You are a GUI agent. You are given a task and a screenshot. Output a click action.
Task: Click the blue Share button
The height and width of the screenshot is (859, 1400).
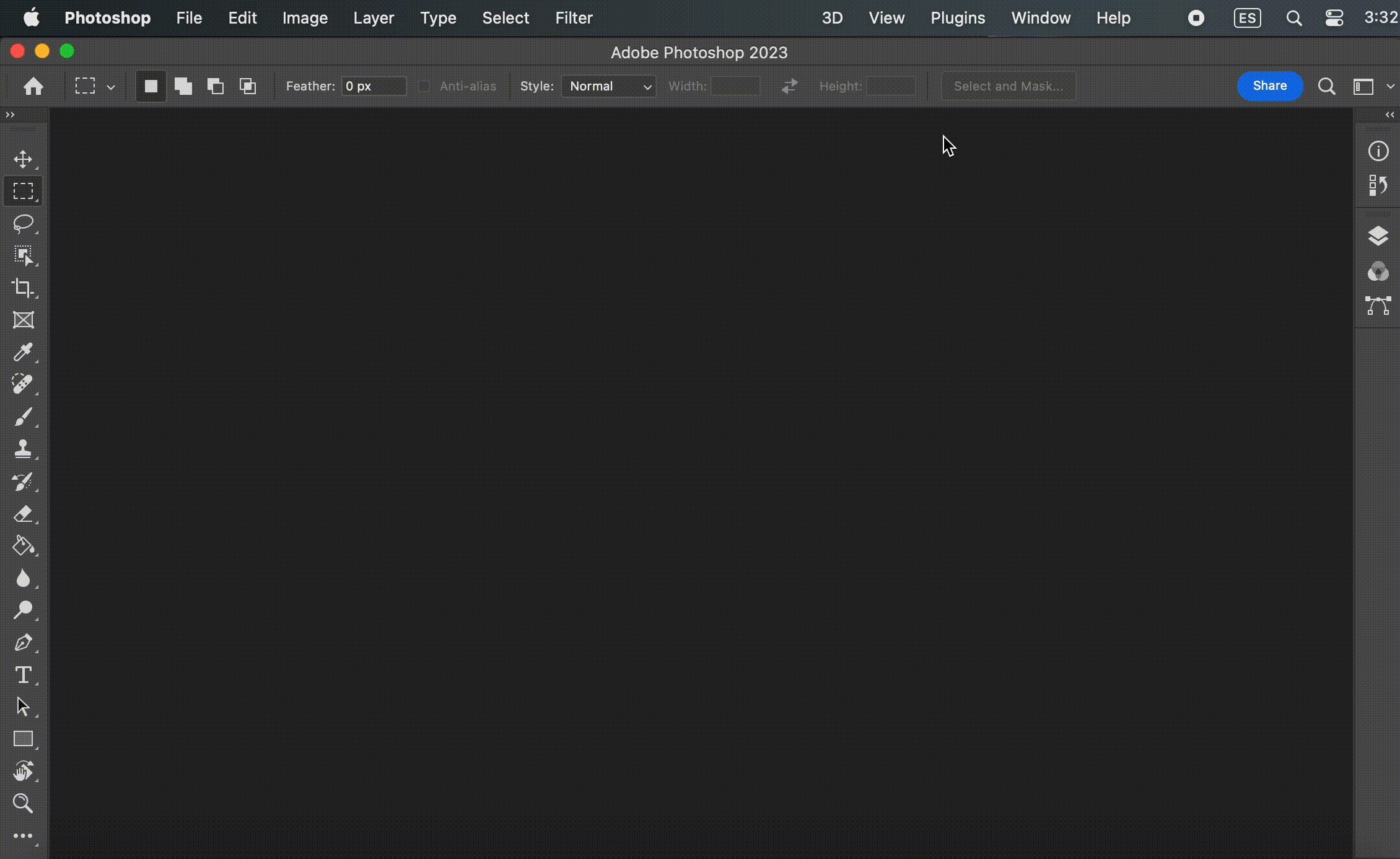(1269, 86)
